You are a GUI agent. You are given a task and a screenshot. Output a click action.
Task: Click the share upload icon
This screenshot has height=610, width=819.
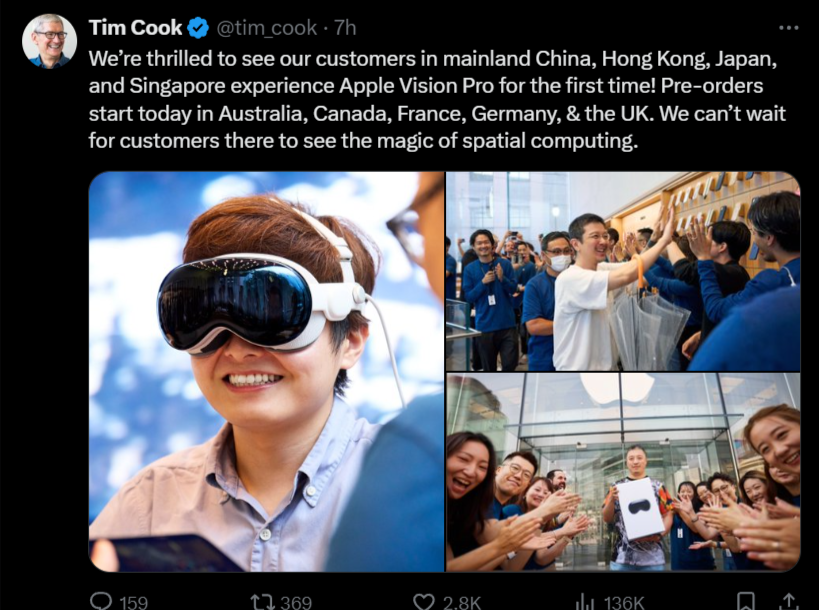pos(789,601)
